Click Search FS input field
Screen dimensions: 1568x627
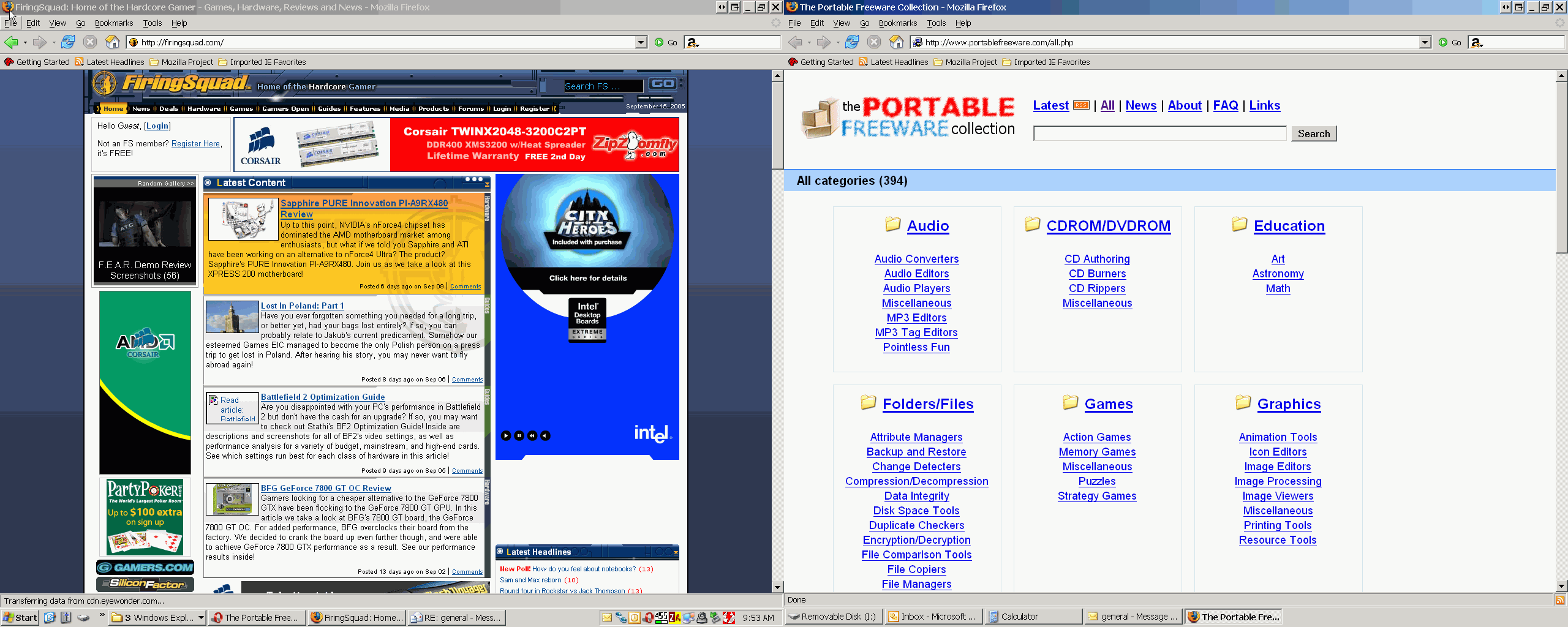603,86
